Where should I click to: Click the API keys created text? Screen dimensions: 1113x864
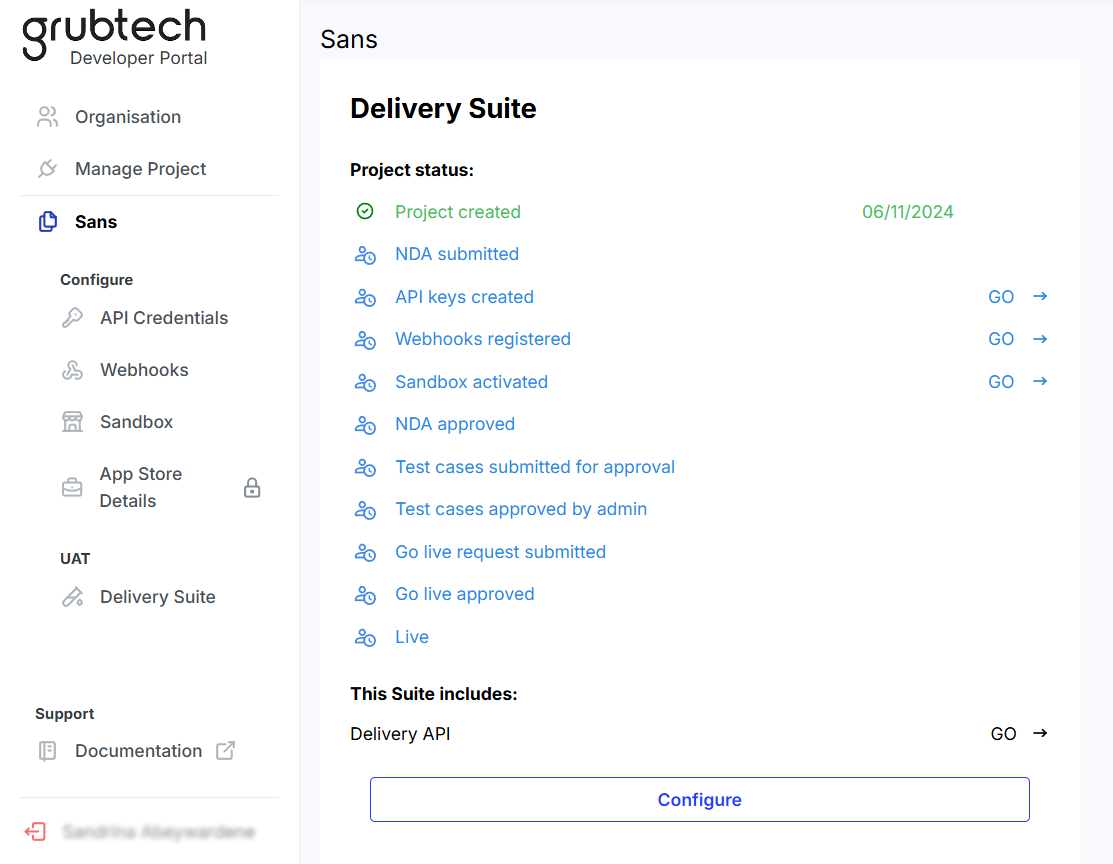point(464,297)
